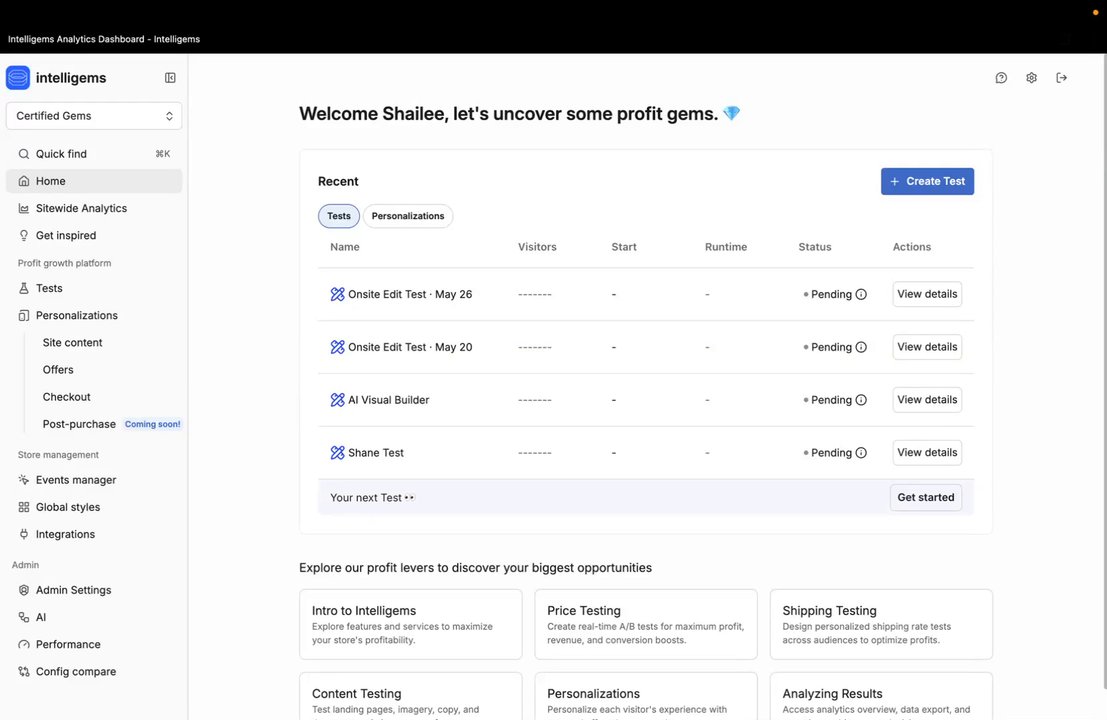Open the Intro to Intelligems card
Image resolution: width=1107 pixels, height=720 pixels.
click(411, 625)
